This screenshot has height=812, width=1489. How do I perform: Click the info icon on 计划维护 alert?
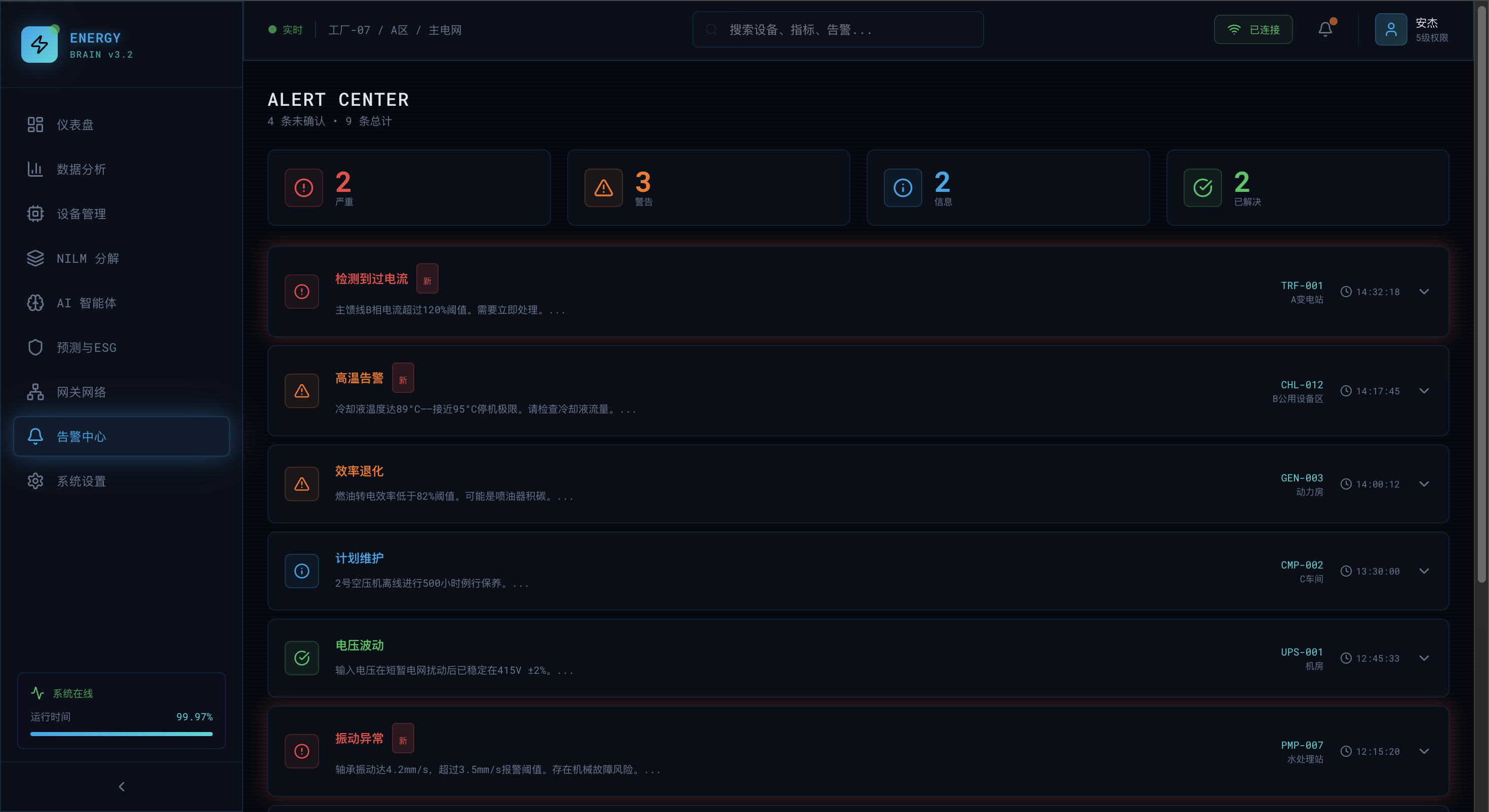(x=302, y=571)
